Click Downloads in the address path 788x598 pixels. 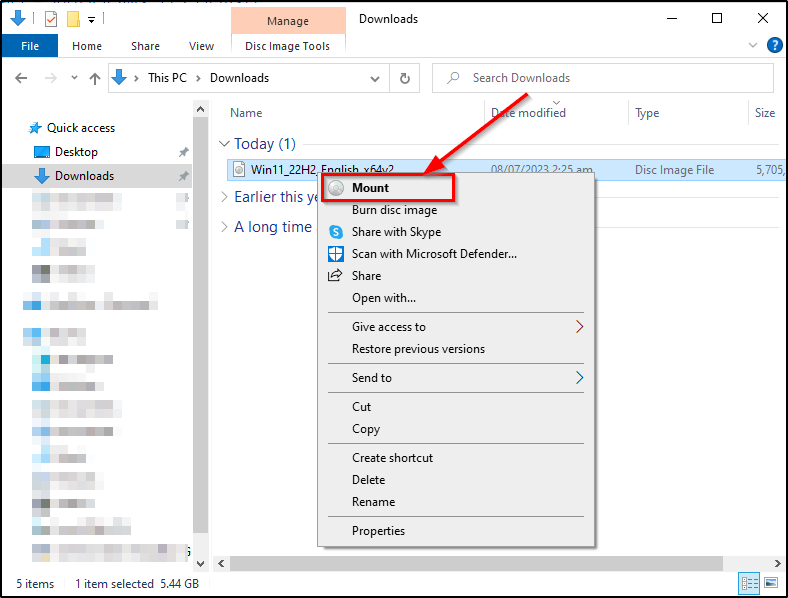click(239, 78)
